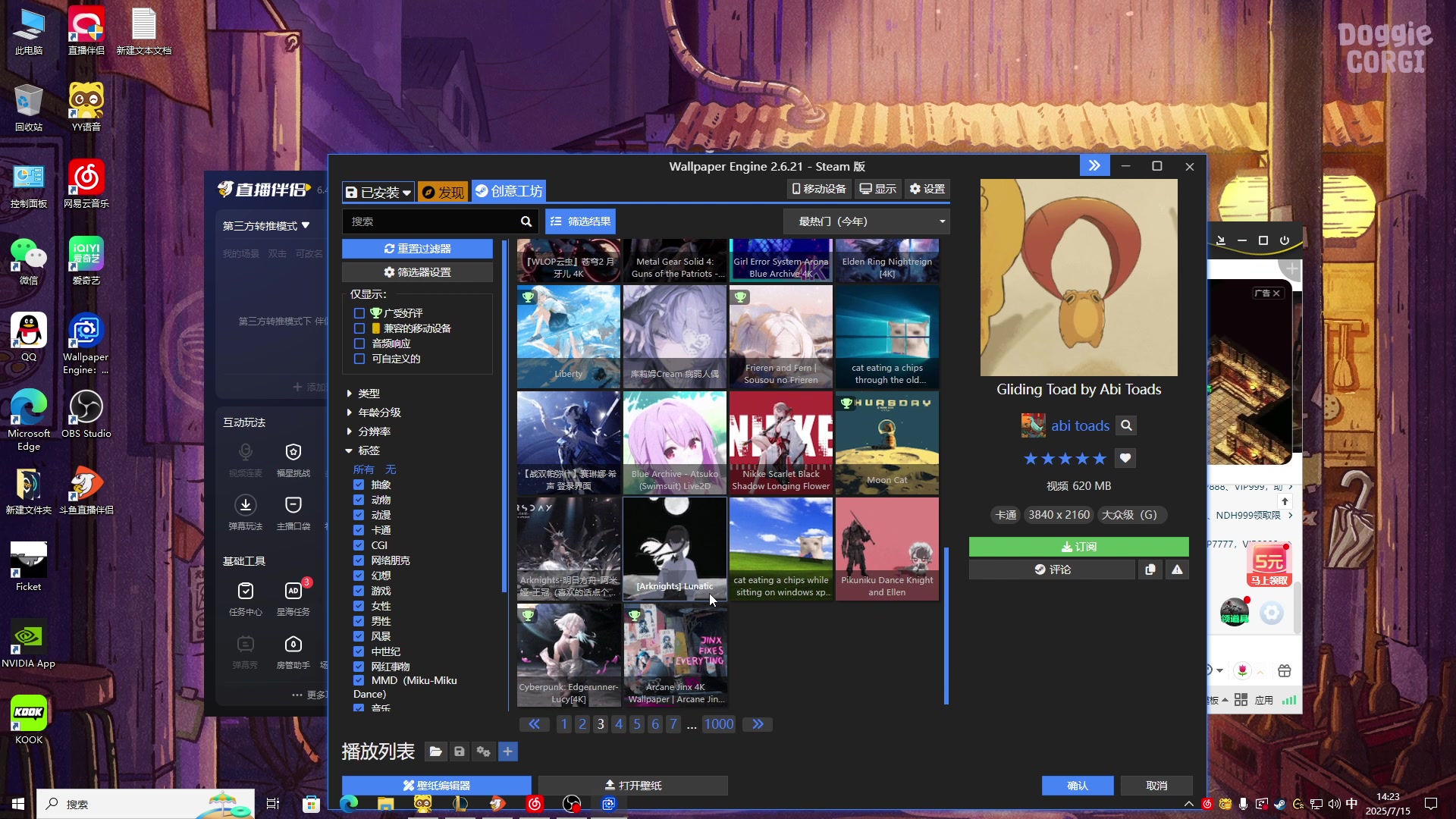This screenshot has width=1456, height=819.
Task: Open Microsoft Edge from the taskbar
Action: [349, 804]
